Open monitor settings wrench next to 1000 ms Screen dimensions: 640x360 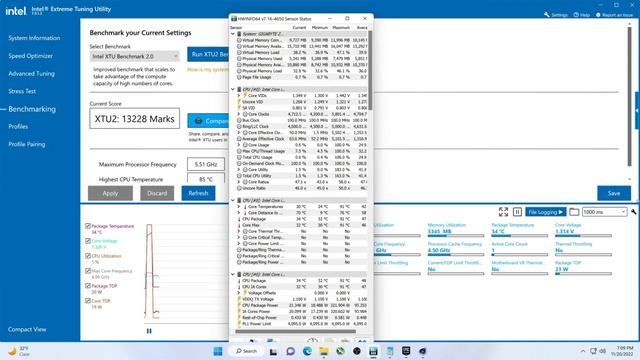tap(633, 212)
